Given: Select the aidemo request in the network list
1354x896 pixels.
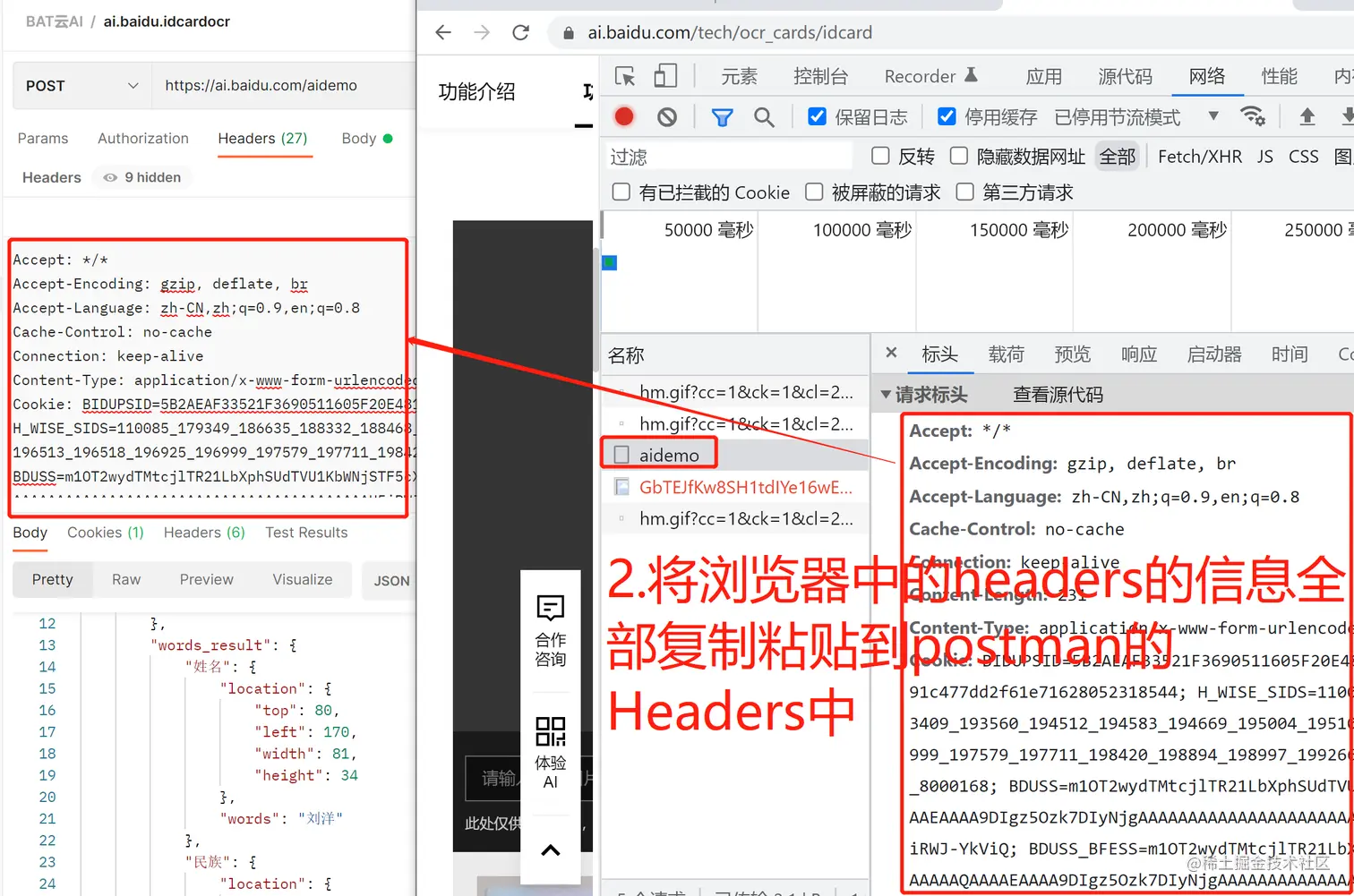Looking at the screenshot, I should coord(734,455).
